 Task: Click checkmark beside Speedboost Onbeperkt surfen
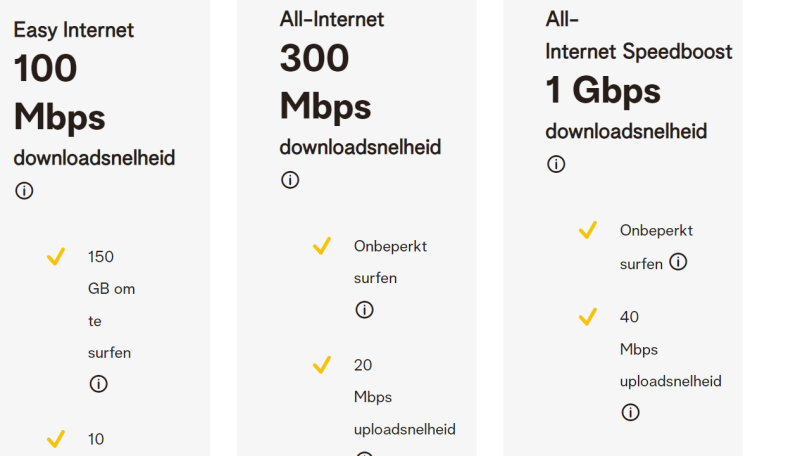click(588, 231)
